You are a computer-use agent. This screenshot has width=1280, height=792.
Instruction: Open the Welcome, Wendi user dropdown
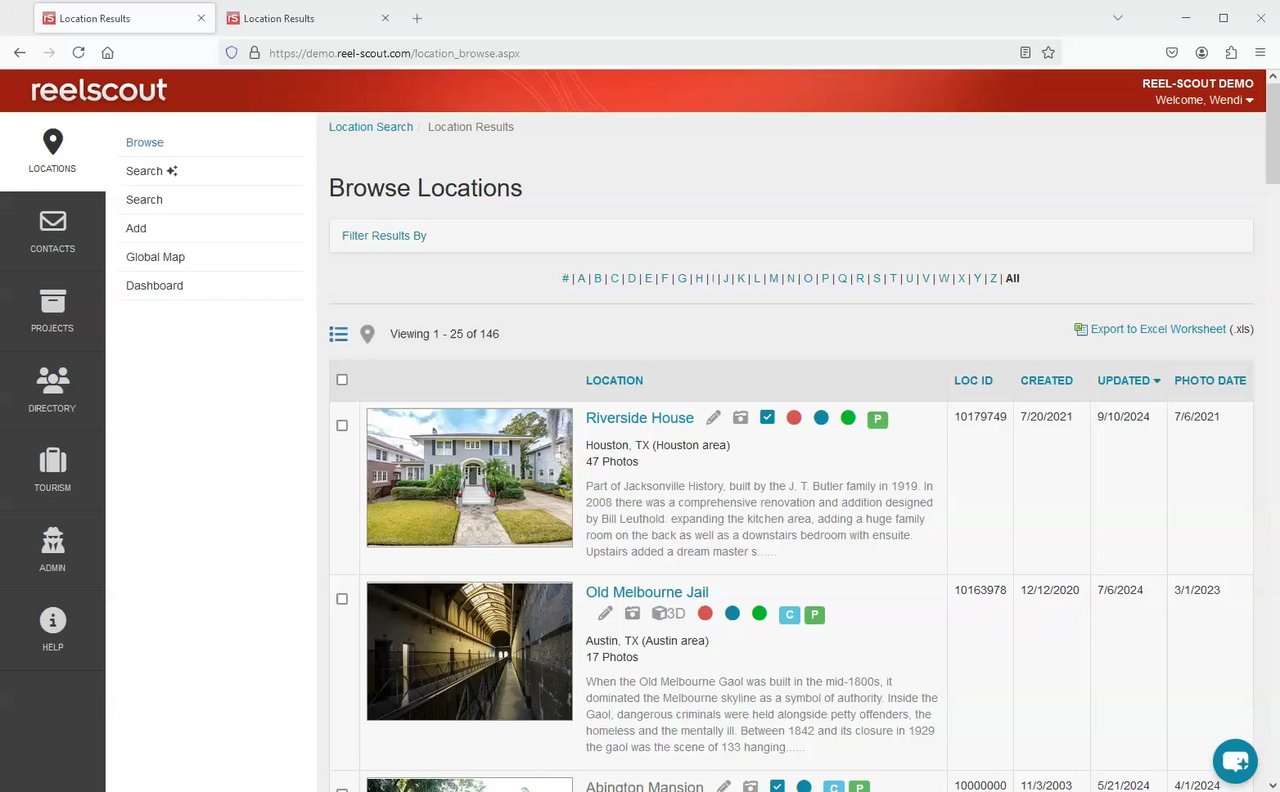point(1204,100)
